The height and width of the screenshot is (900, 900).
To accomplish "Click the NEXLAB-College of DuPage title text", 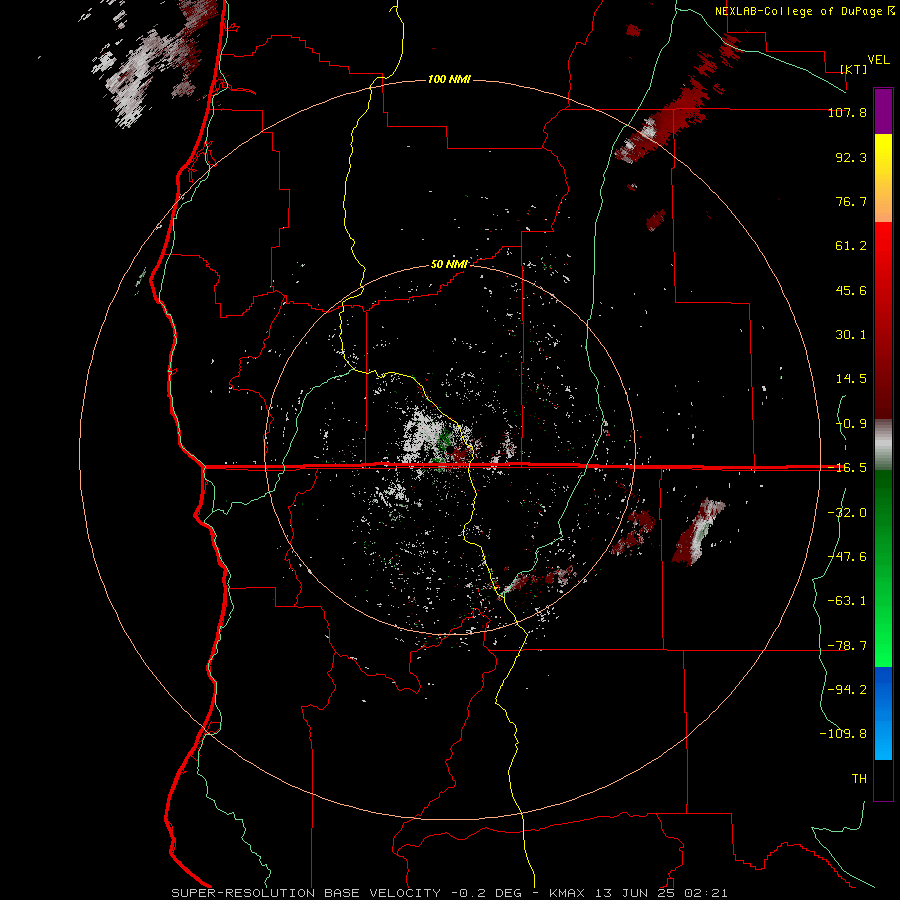I will [805, 11].
